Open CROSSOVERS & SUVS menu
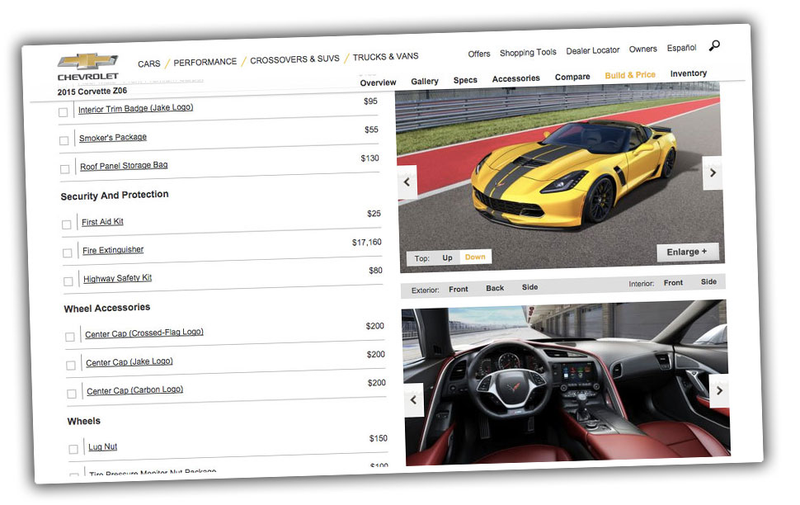 coord(295,59)
